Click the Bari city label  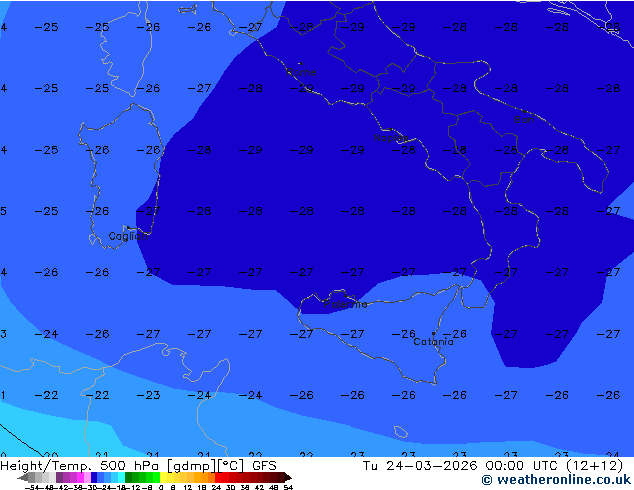(524, 119)
